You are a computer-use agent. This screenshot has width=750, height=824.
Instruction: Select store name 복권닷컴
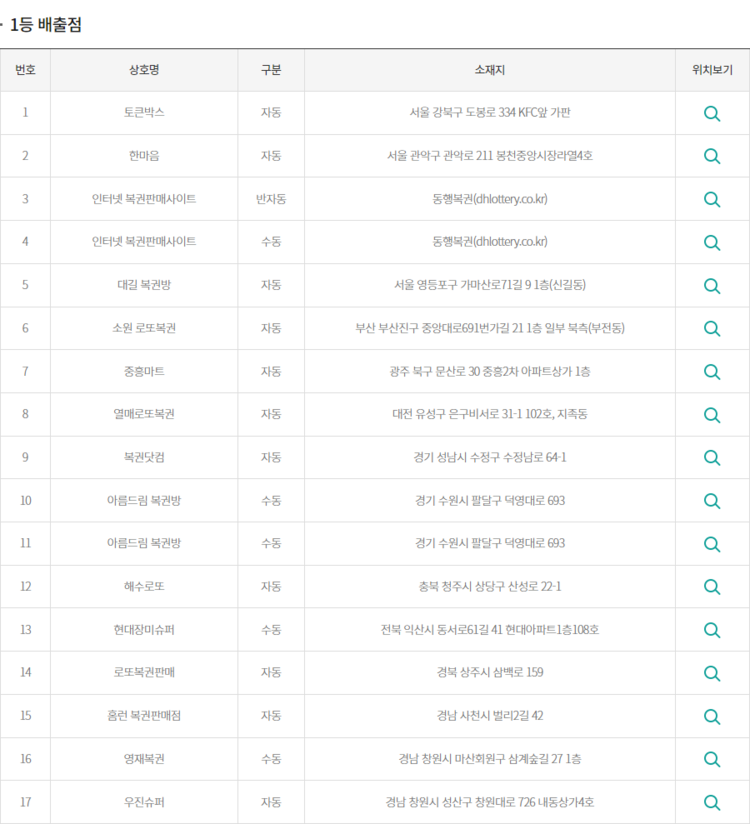pyautogui.click(x=144, y=457)
